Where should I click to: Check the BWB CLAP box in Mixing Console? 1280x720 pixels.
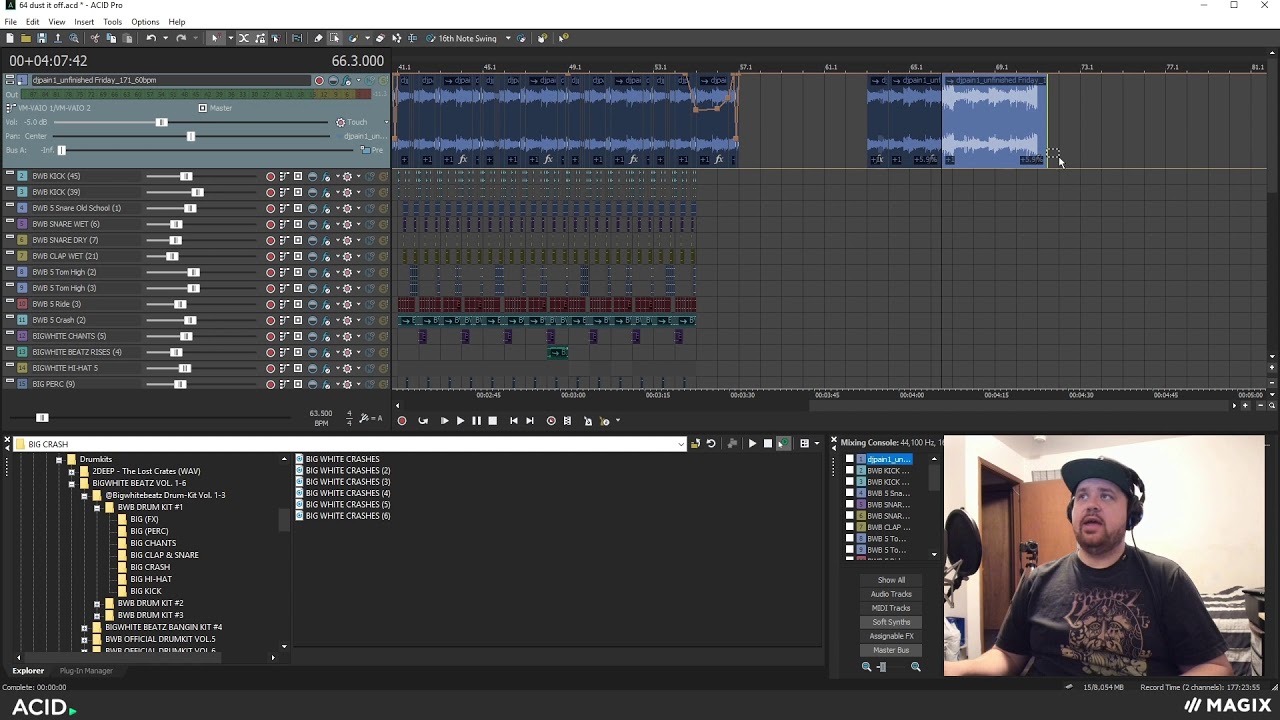pyautogui.click(x=850, y=527)
